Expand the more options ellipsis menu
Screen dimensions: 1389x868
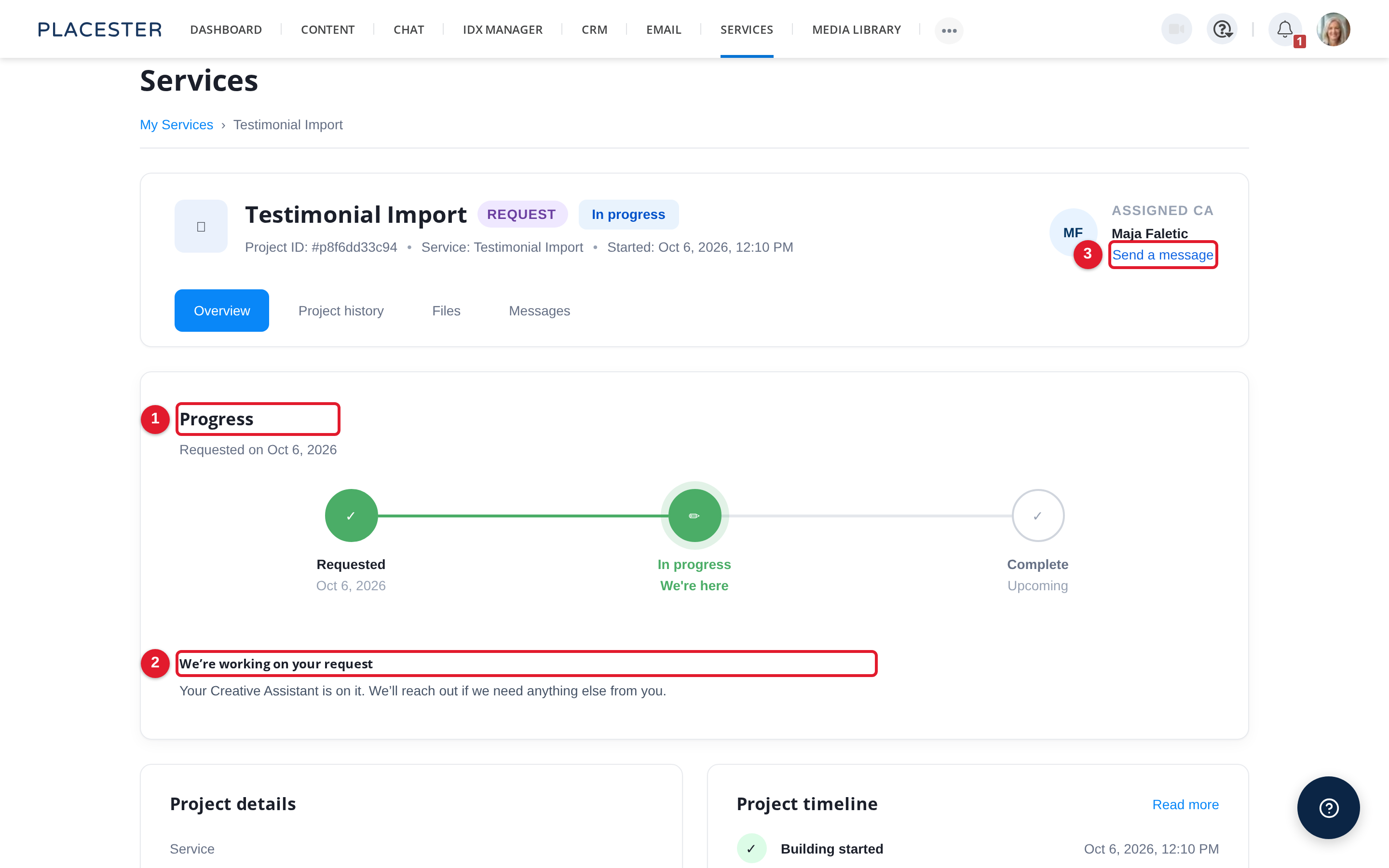point(949,30)
